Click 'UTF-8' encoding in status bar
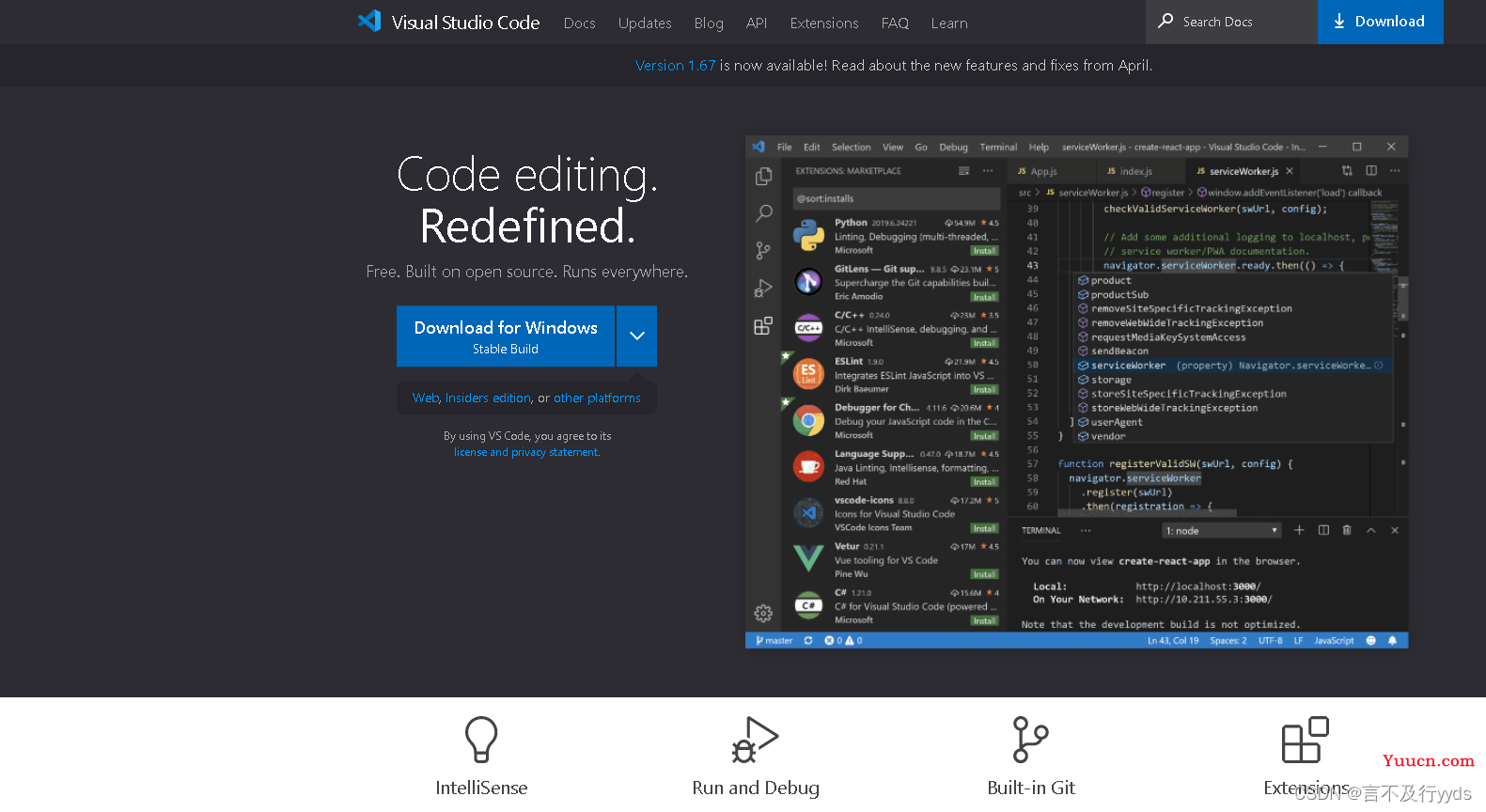 coord(1271,640)
